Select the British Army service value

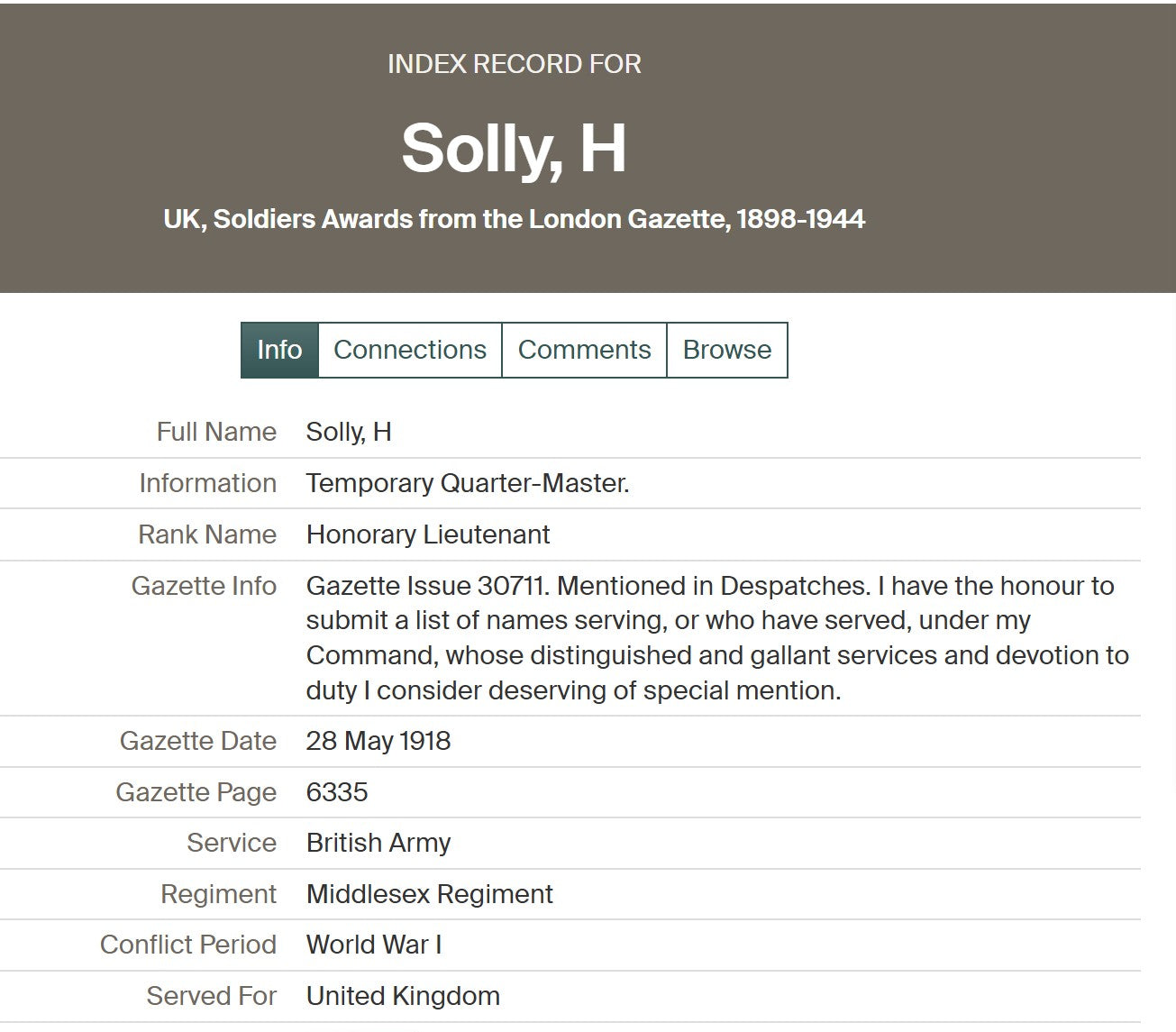(x=378, y=844)
